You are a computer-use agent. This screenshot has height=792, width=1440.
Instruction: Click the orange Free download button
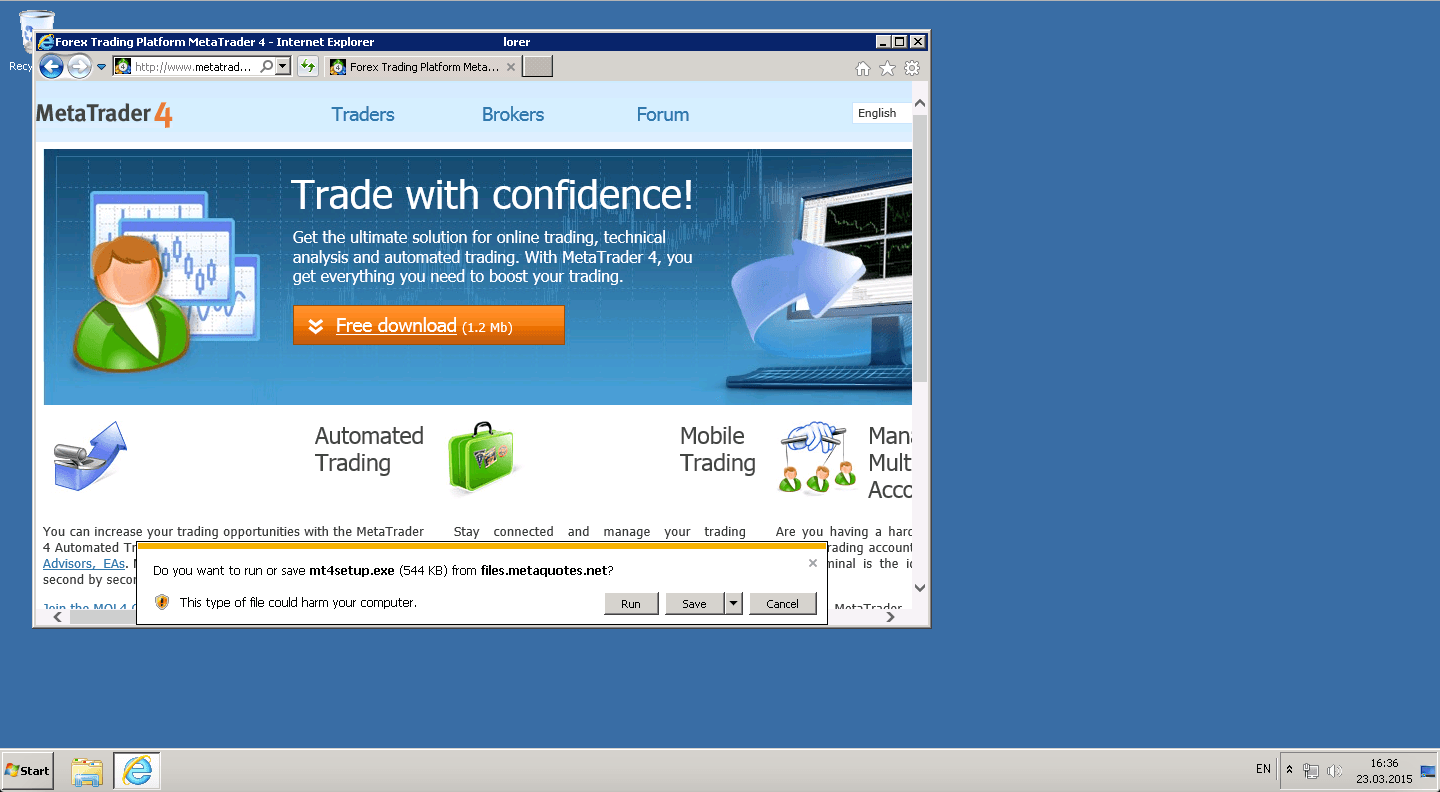pos(429,326)
